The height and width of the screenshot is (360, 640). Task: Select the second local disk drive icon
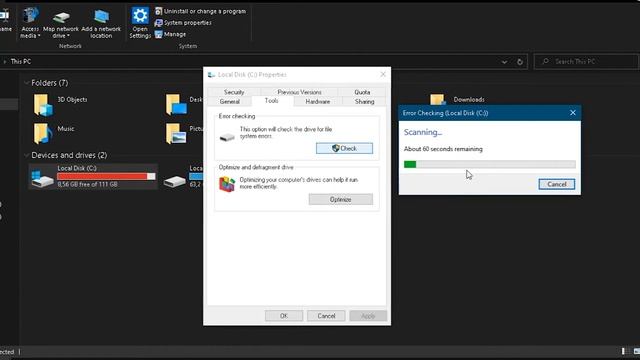(x=174, y=181)
